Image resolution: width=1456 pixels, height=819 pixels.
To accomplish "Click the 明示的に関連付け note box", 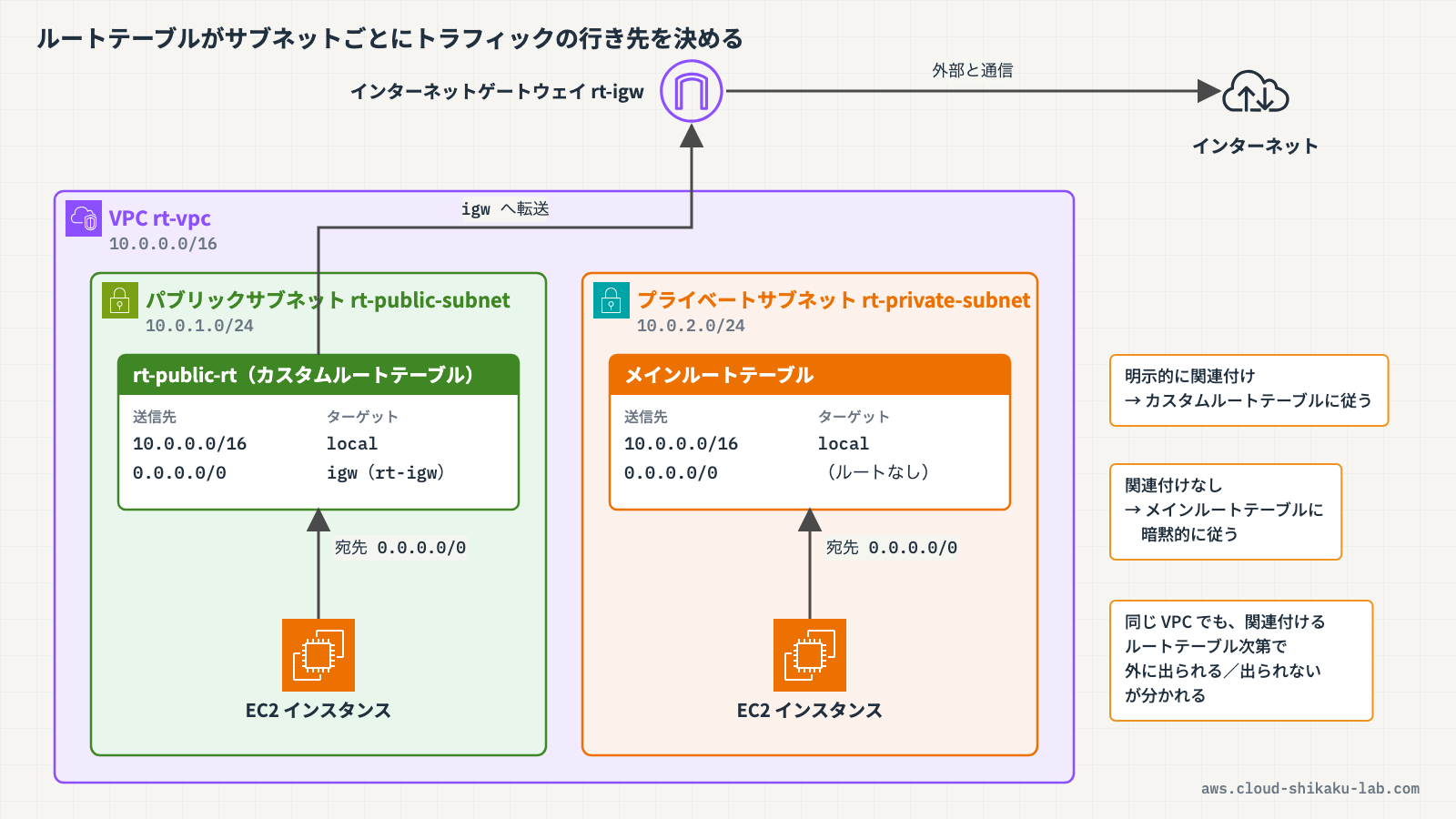I will [1249, 390].
